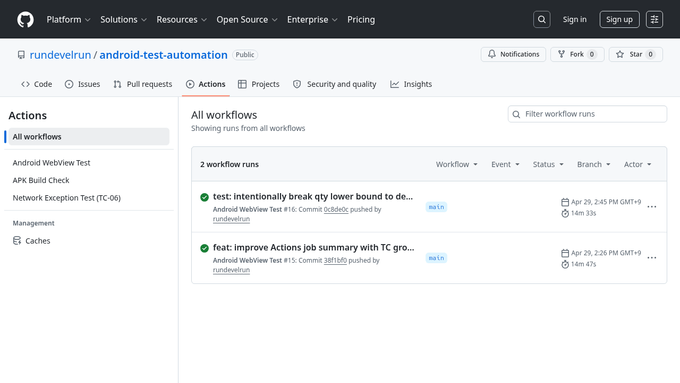Open the Projects tab

coord(259,84)
